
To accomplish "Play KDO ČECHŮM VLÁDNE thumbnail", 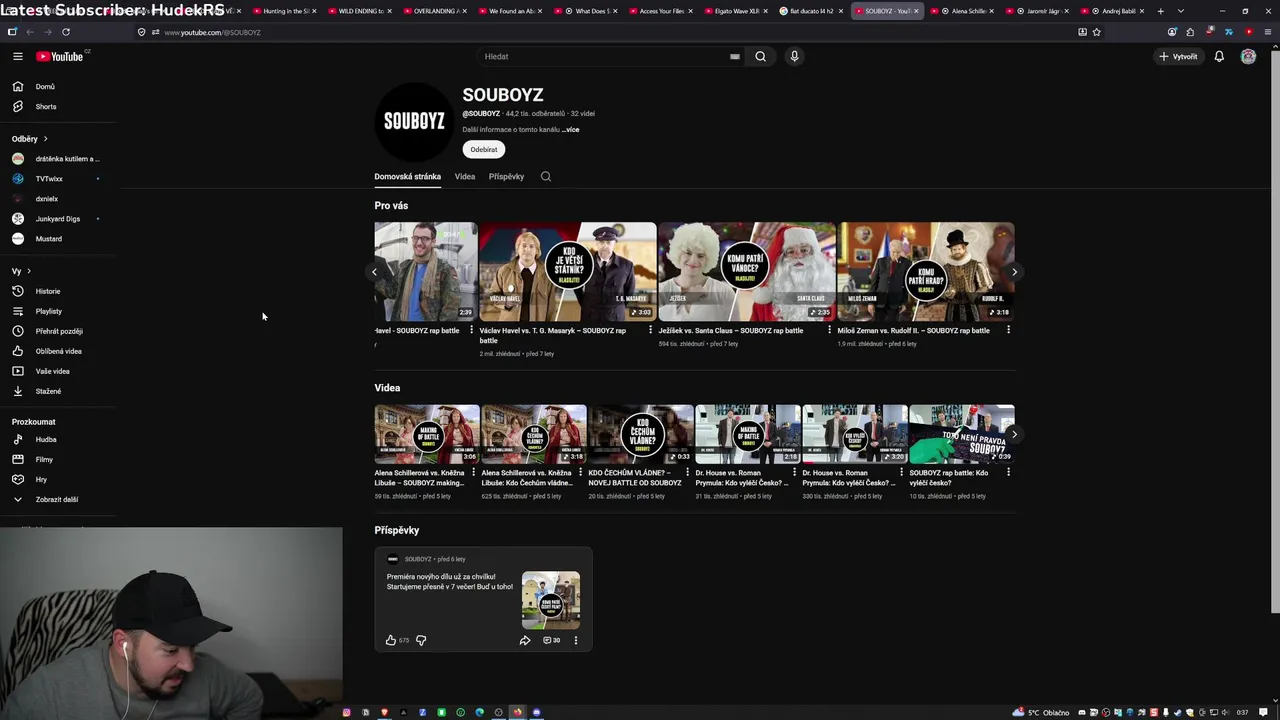I will coord(641,434).
